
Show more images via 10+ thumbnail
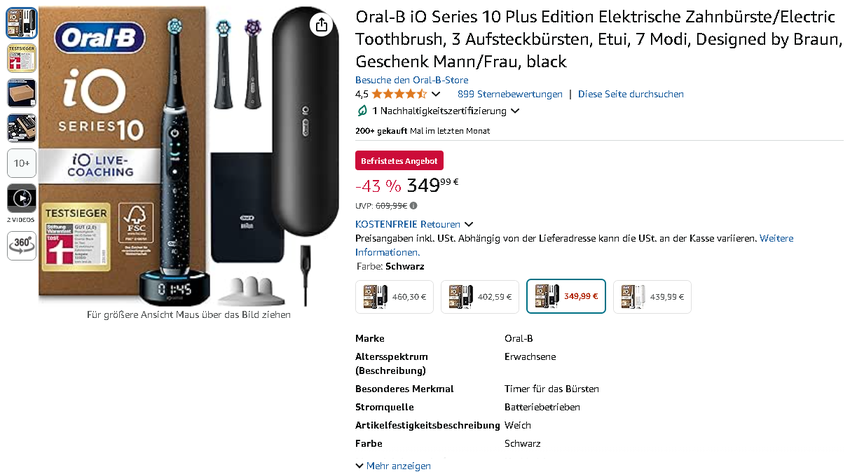point(21,163)
